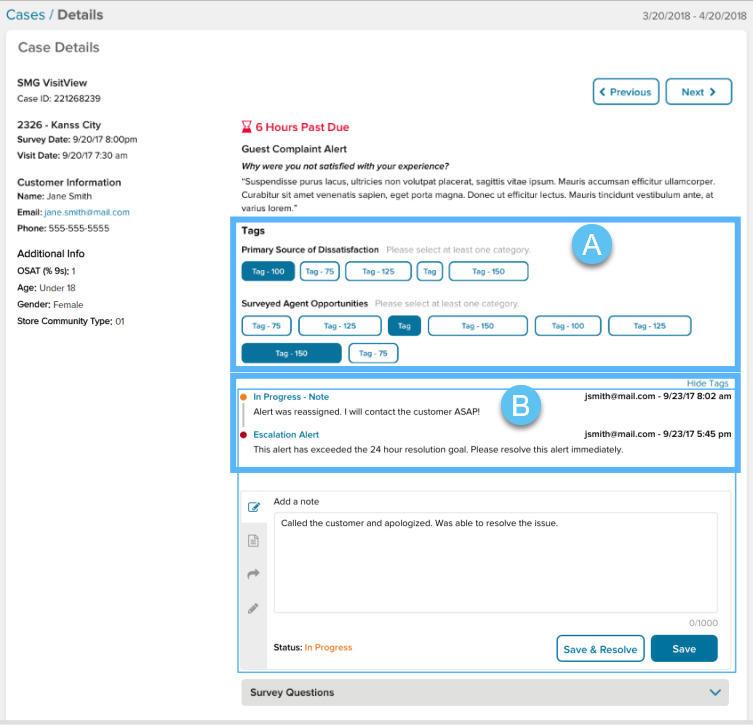Click the circled A annotation marker
The image size is (753, 727).
[x=591, y=247]
